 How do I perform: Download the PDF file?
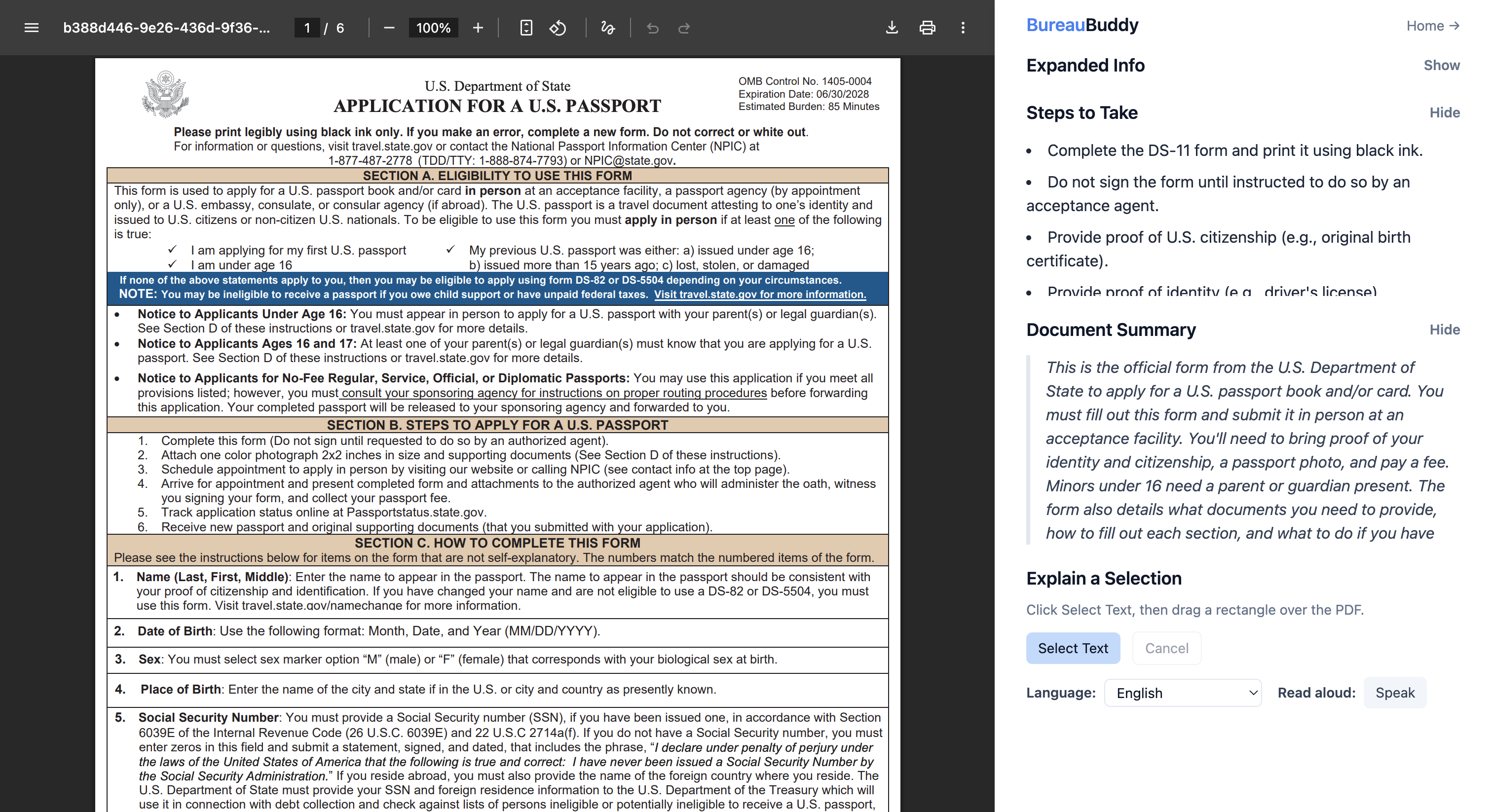coord(892,28)
